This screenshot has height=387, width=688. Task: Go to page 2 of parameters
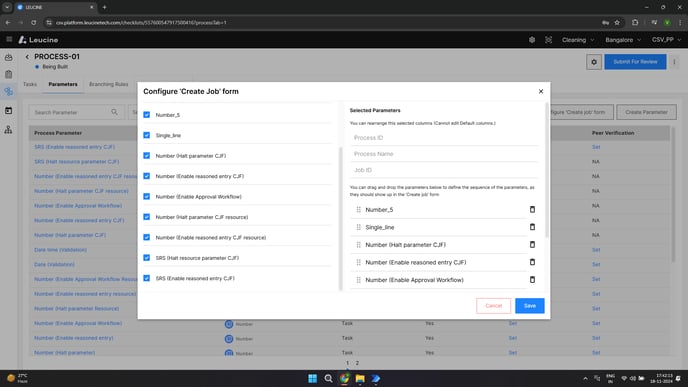pyautogui.click(x=357, y=363)
